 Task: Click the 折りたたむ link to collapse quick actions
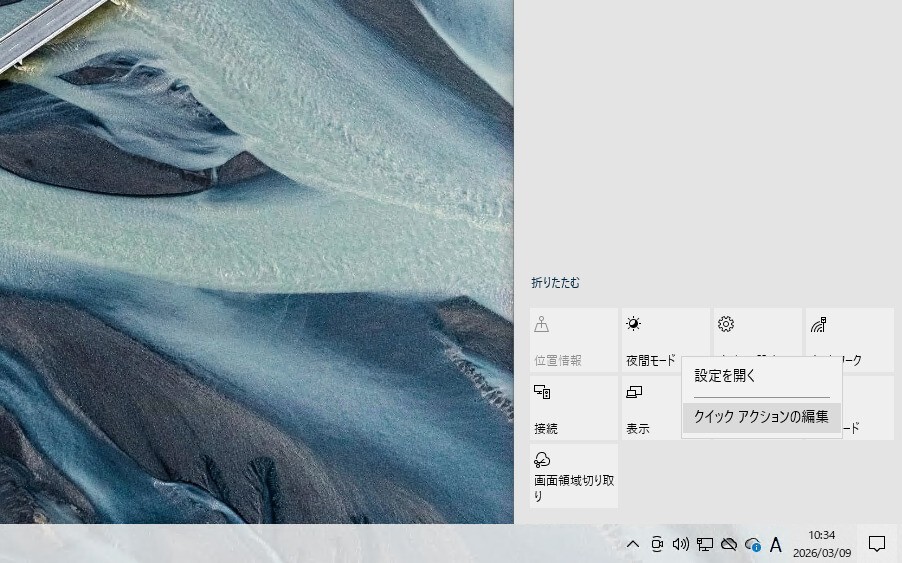(555, 282)
